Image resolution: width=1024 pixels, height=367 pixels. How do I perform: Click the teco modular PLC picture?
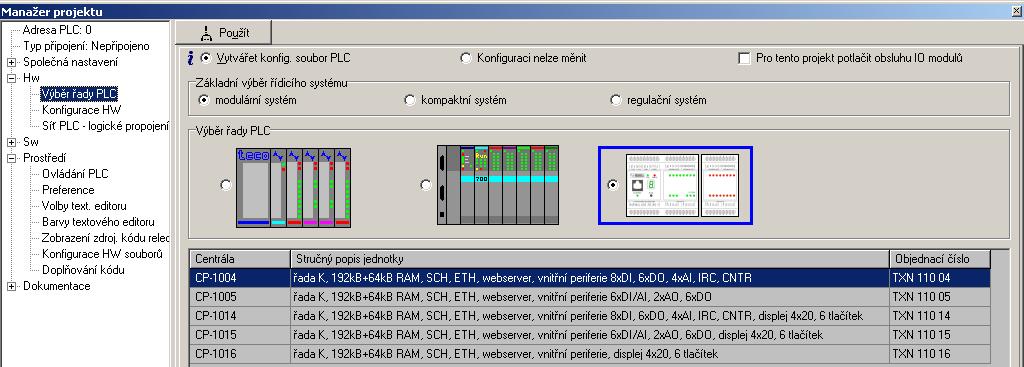293,187
